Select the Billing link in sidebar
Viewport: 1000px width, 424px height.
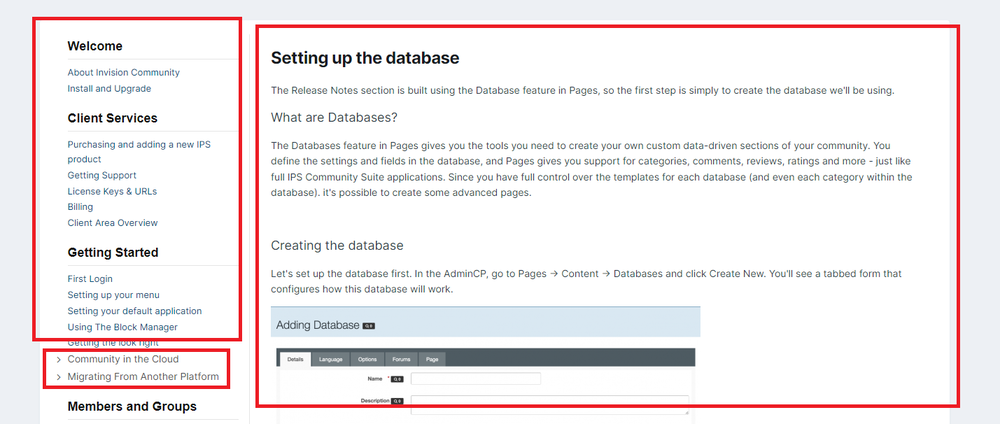click(x=80, y=207)
